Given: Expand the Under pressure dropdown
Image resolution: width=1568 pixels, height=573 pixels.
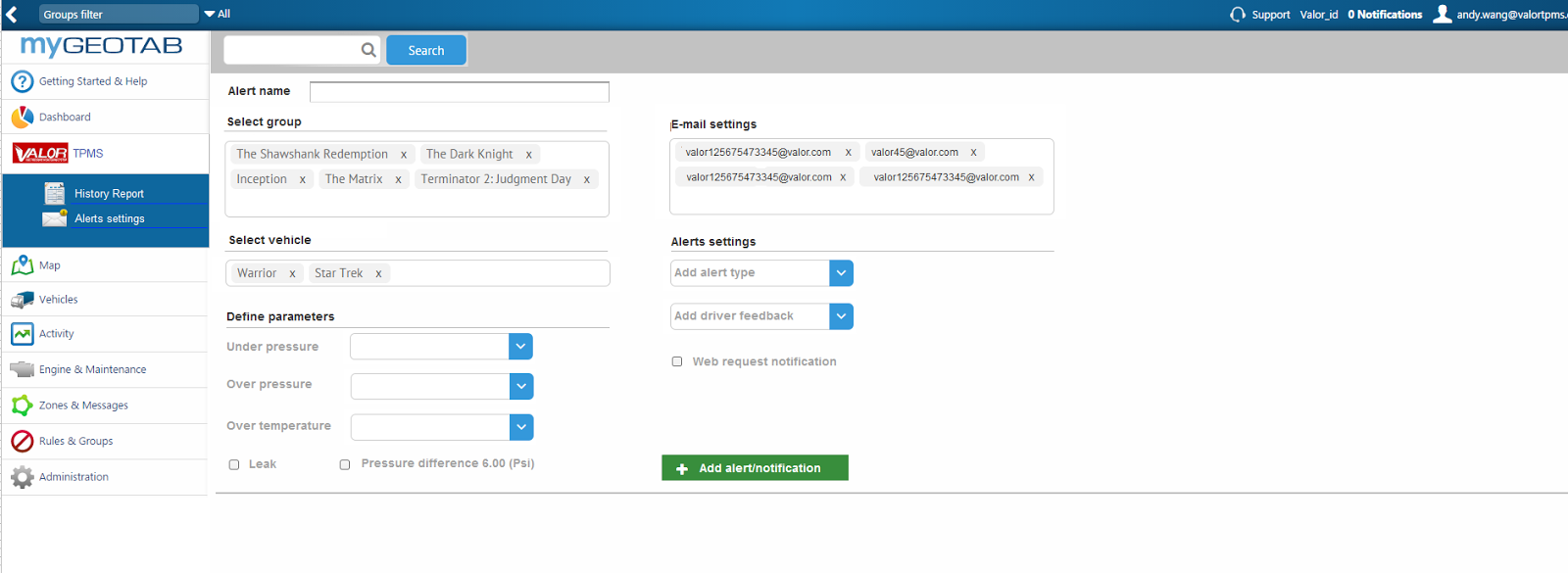Looking at the screenshot, I should point(521,347).
